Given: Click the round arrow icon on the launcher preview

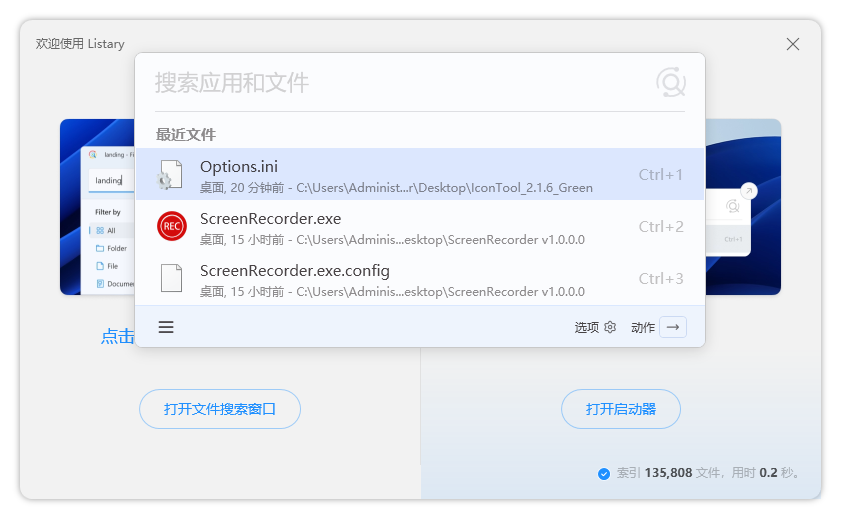Looking at the screenshot, I should point(749,190).
